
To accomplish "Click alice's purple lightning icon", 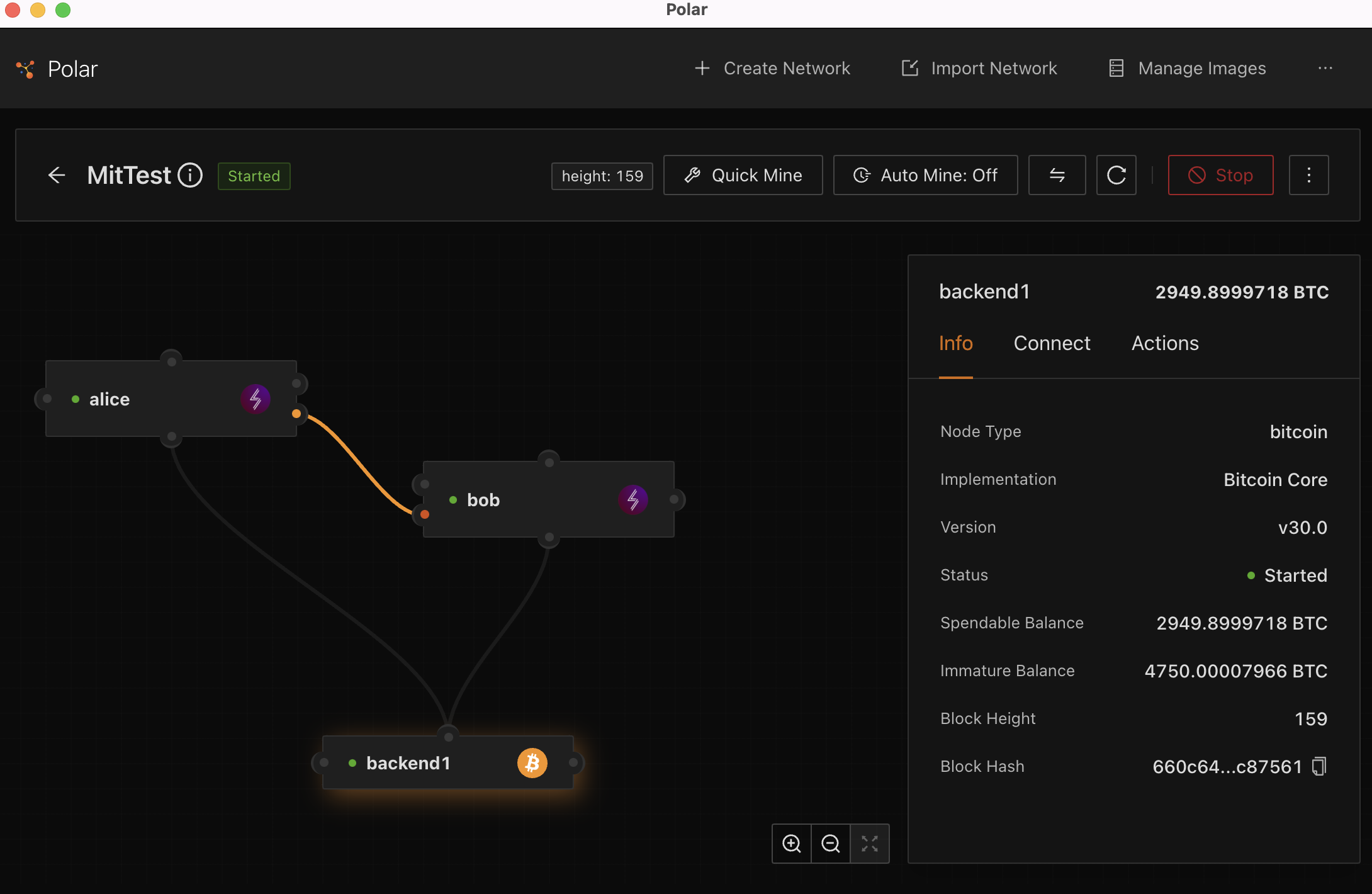I will pos(256,399).
